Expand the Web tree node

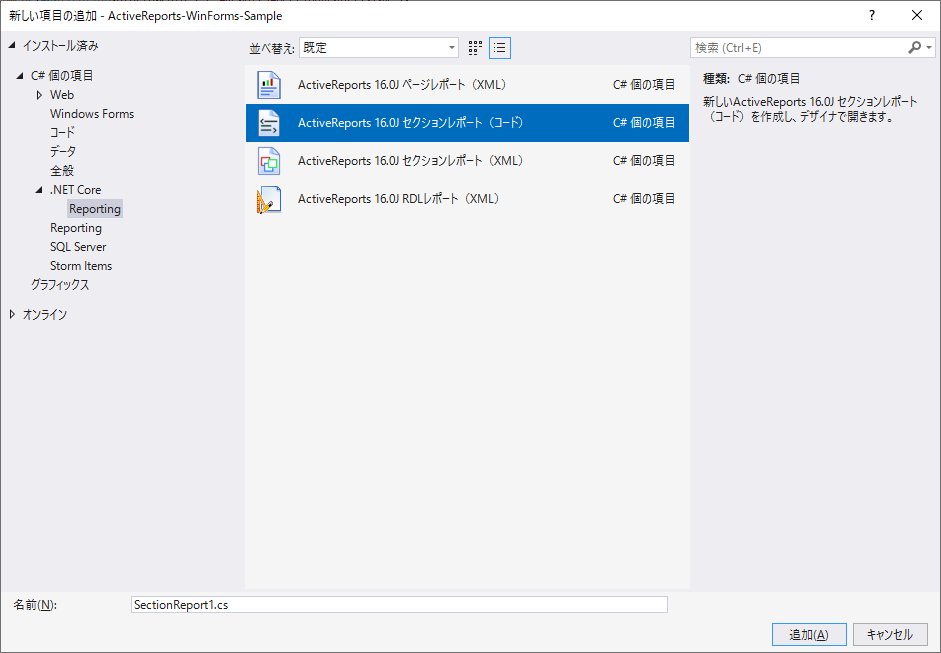(40, 95)
